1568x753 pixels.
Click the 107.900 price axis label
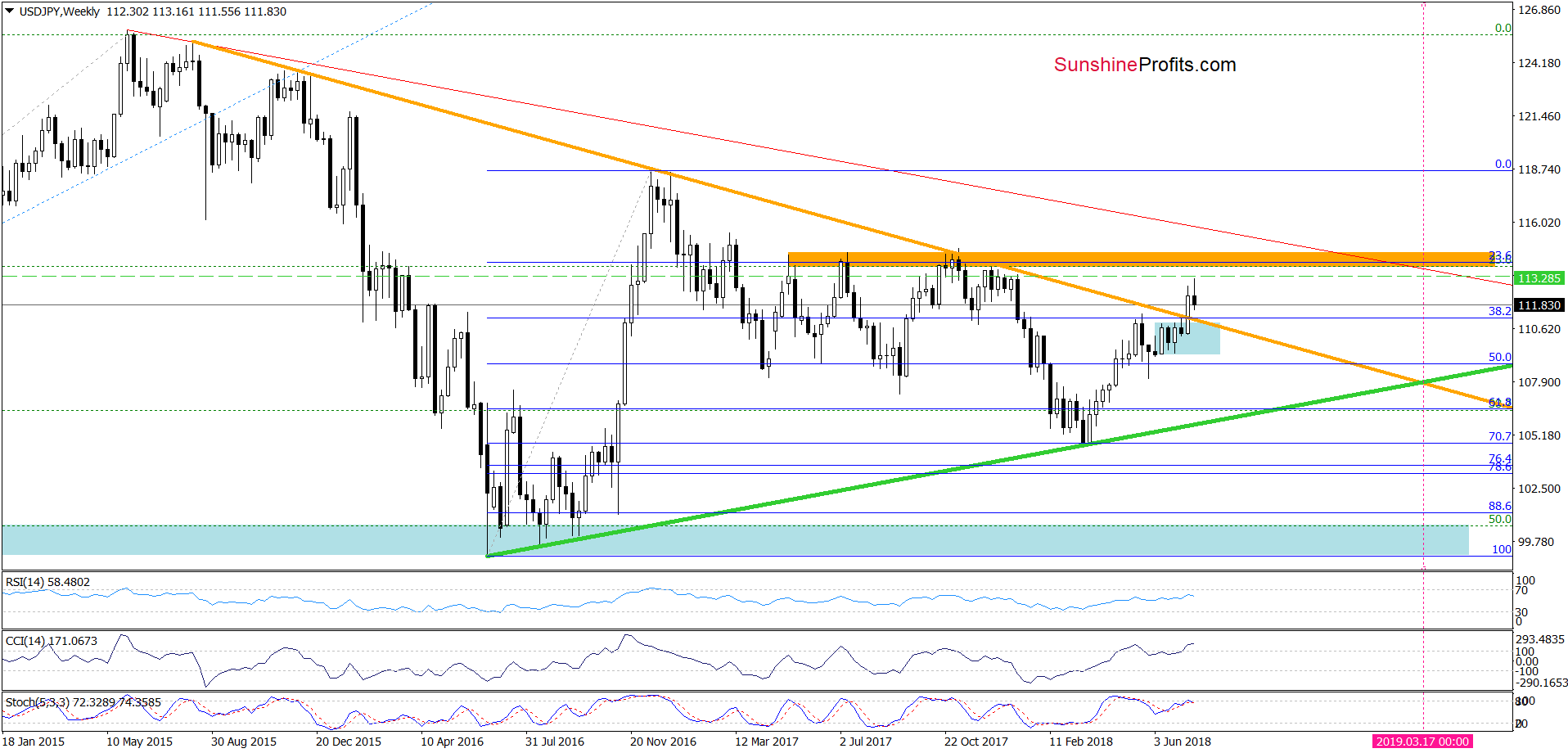pos(1539,382)
